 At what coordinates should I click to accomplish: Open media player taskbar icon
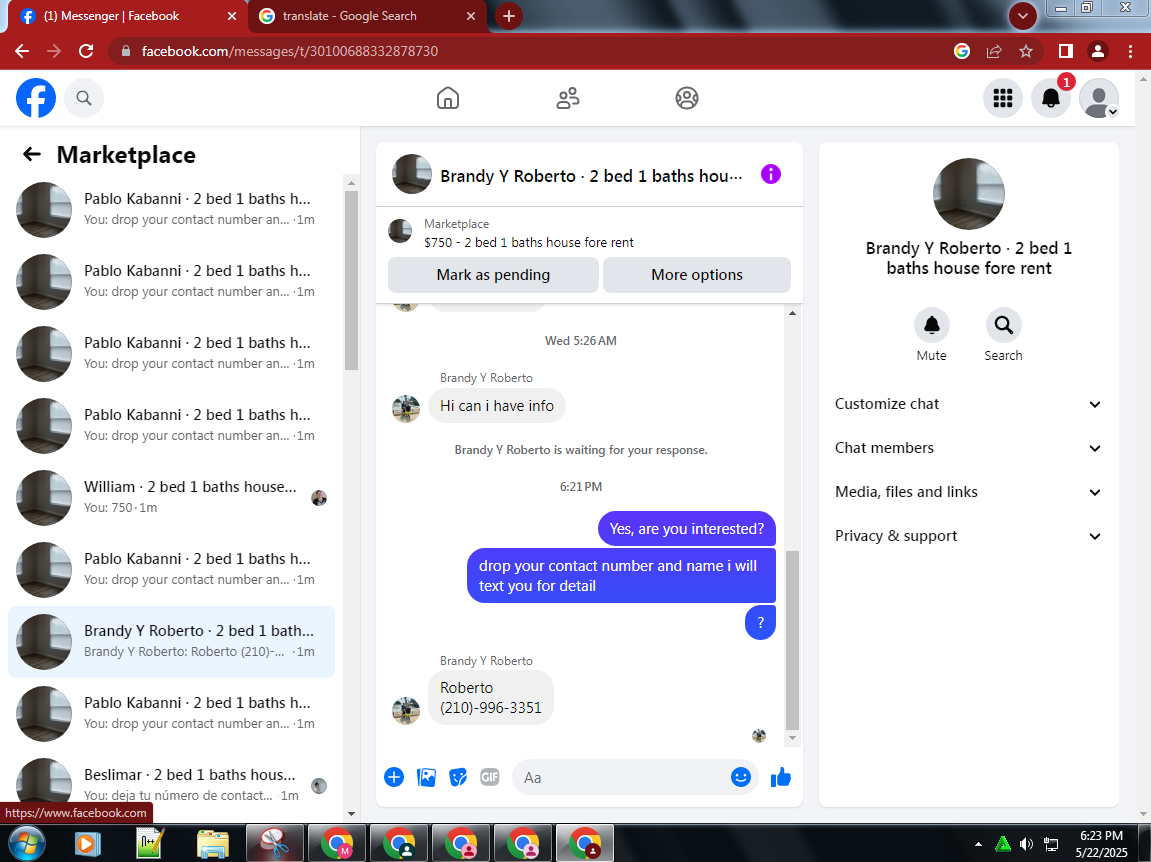[87, 843]
